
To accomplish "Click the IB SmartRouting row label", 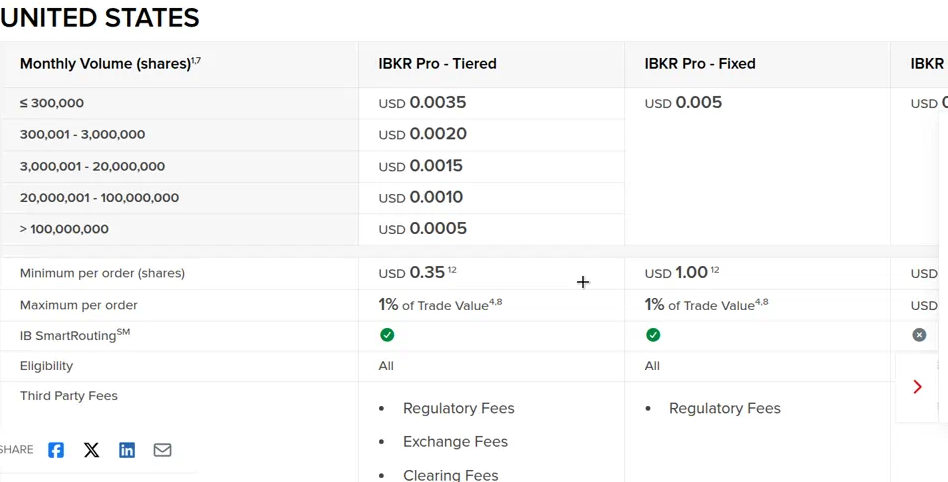I will point(75,335).
